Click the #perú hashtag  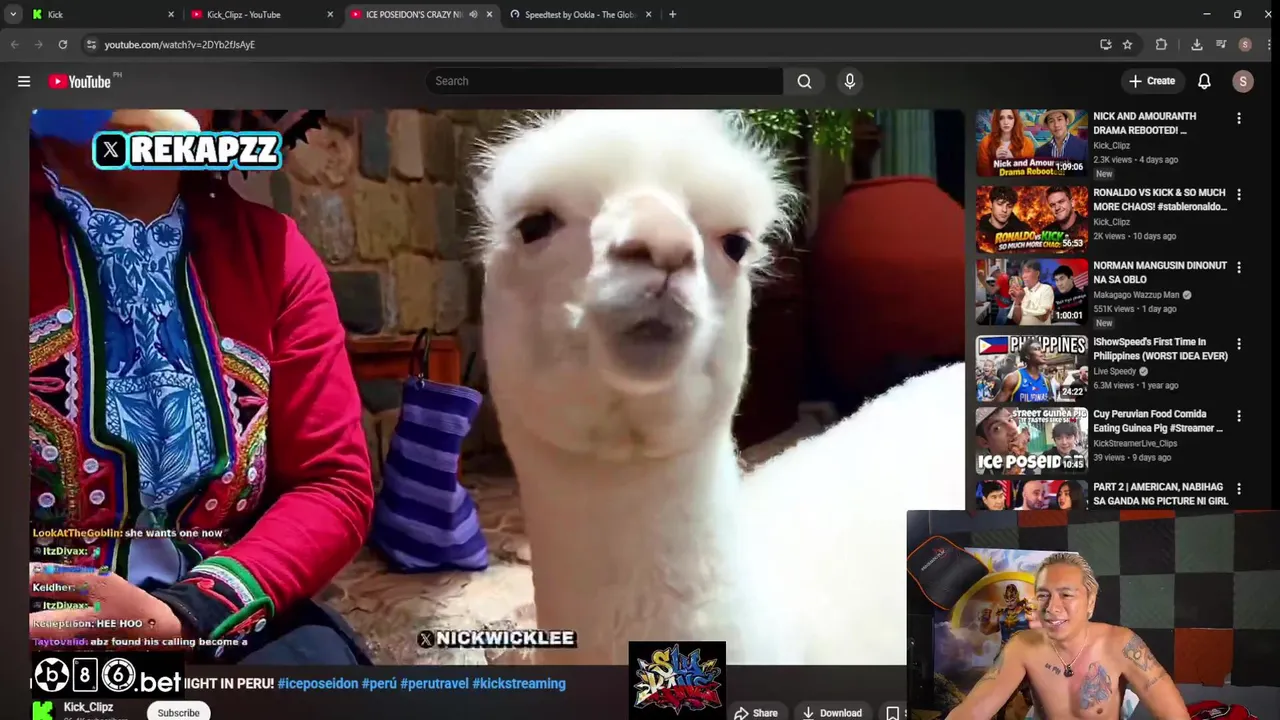pyautogui.click(x=379, y=684)
